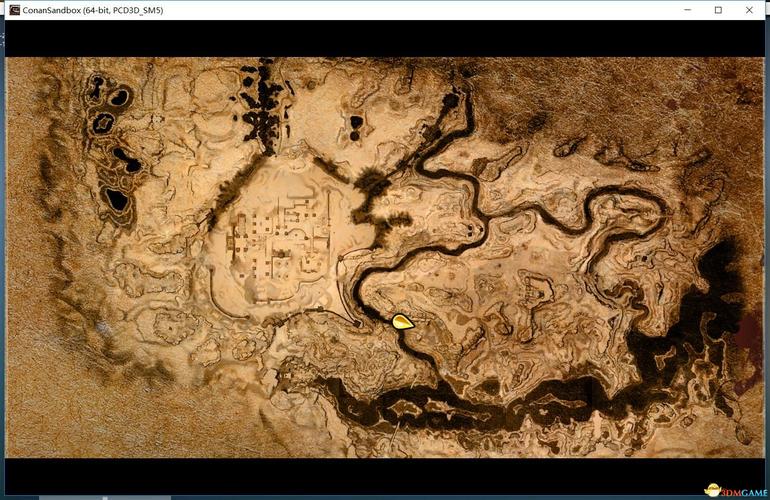The image size is (770, 500).
Task: Click the ConanSandbox window title text
Action: tap(93, 10)
